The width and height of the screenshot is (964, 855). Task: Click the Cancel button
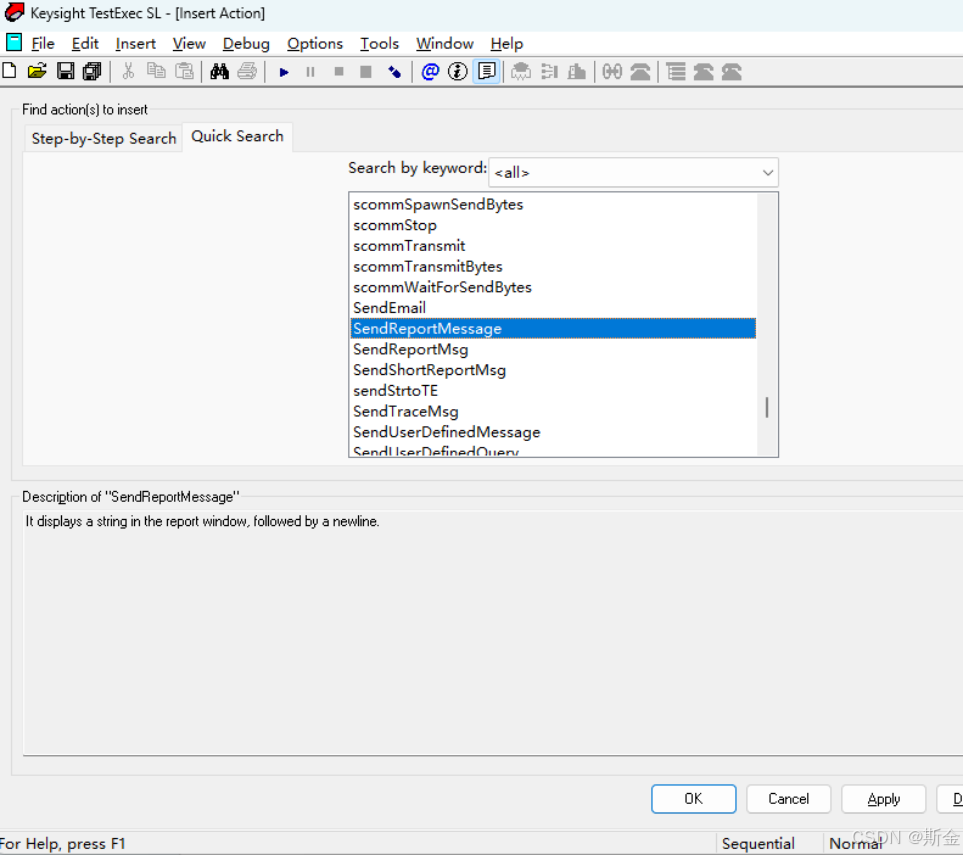coord(788,798)
